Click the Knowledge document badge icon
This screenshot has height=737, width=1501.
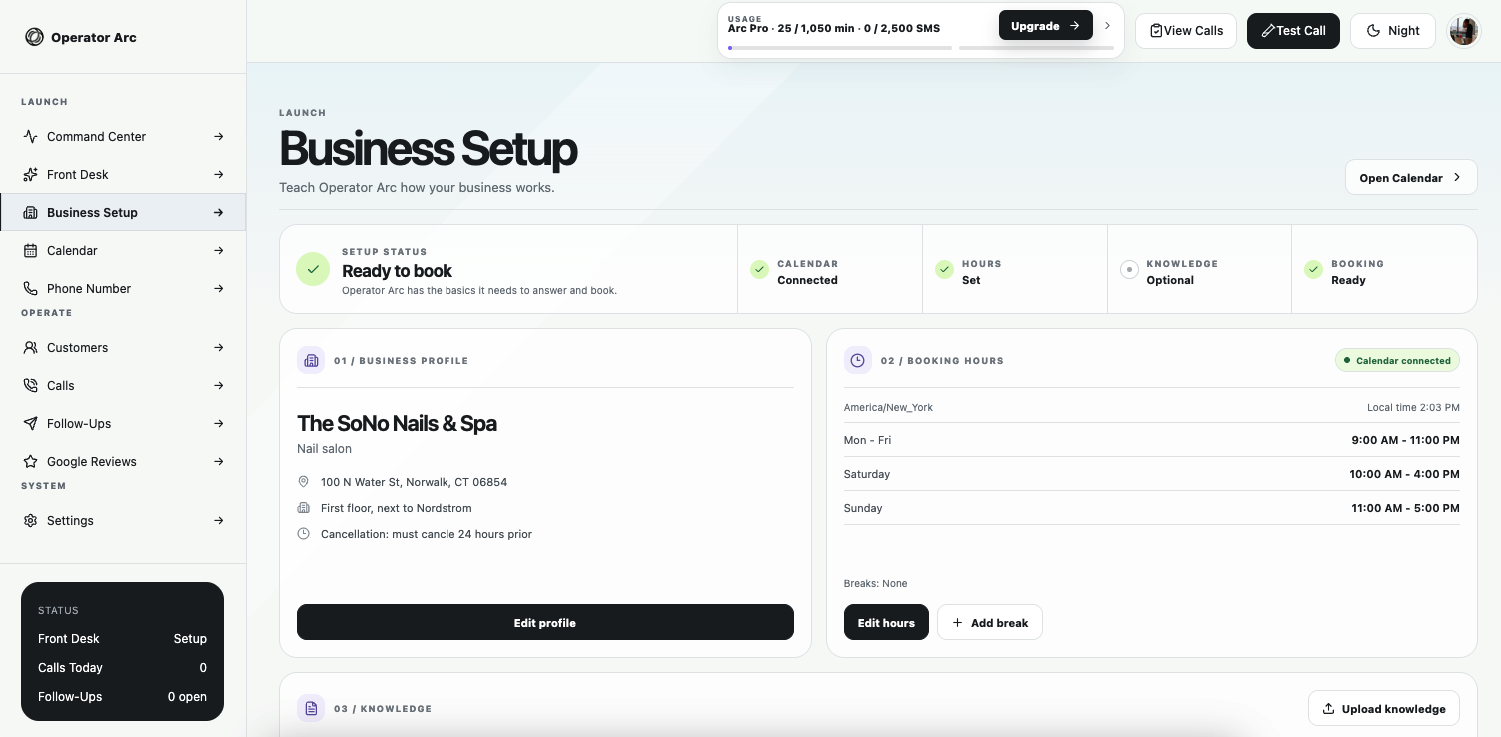(x=311, y=708)
